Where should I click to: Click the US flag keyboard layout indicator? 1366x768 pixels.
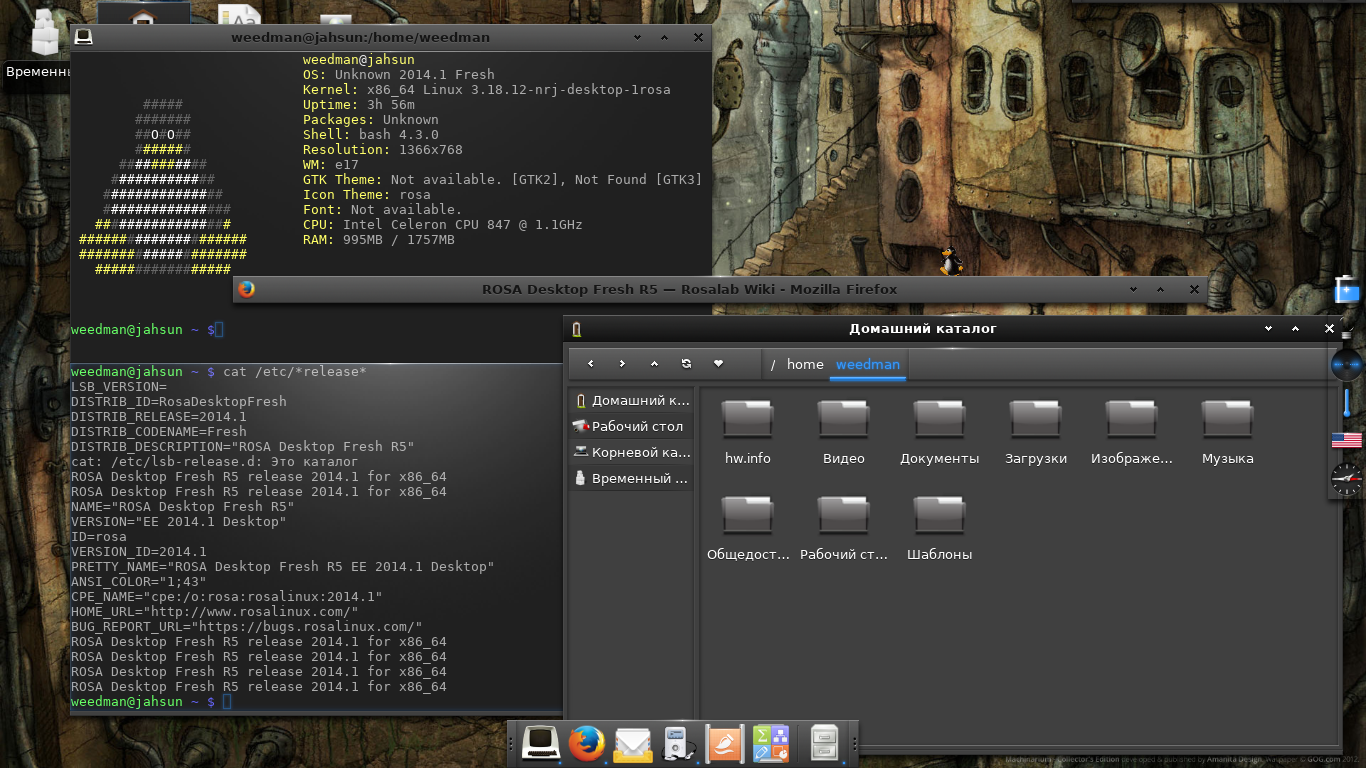[1346, 440]
